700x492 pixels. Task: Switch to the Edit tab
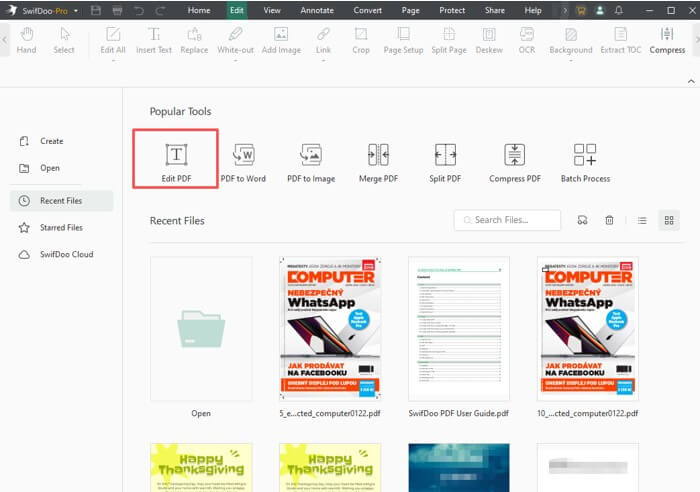point(237,10)
